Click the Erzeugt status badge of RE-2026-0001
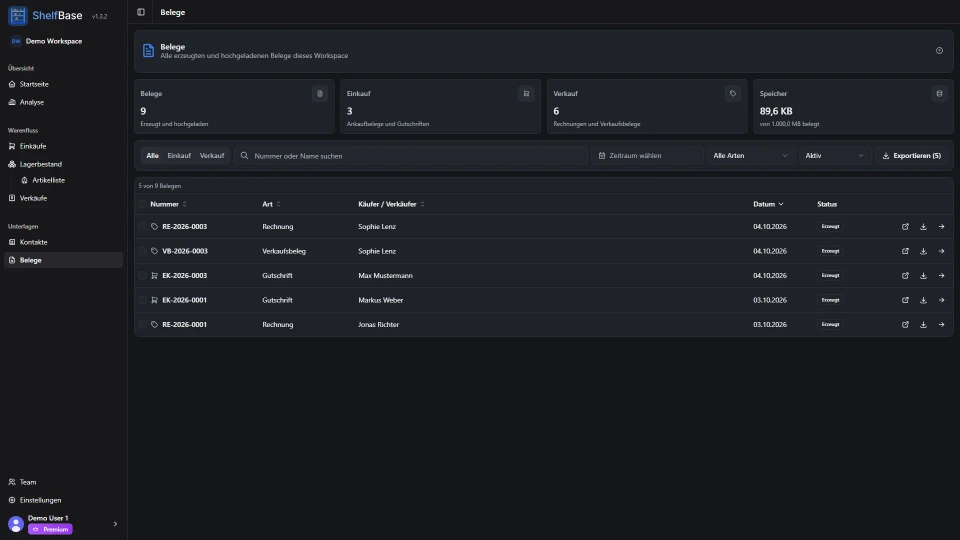Image resolution: width=960 pixels, height=540 pixels. (830, 324)
